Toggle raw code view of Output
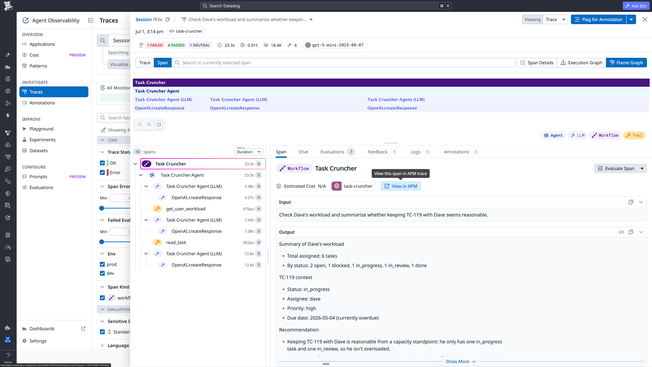The width and height of the screenshot is (652, 367). 621,232
